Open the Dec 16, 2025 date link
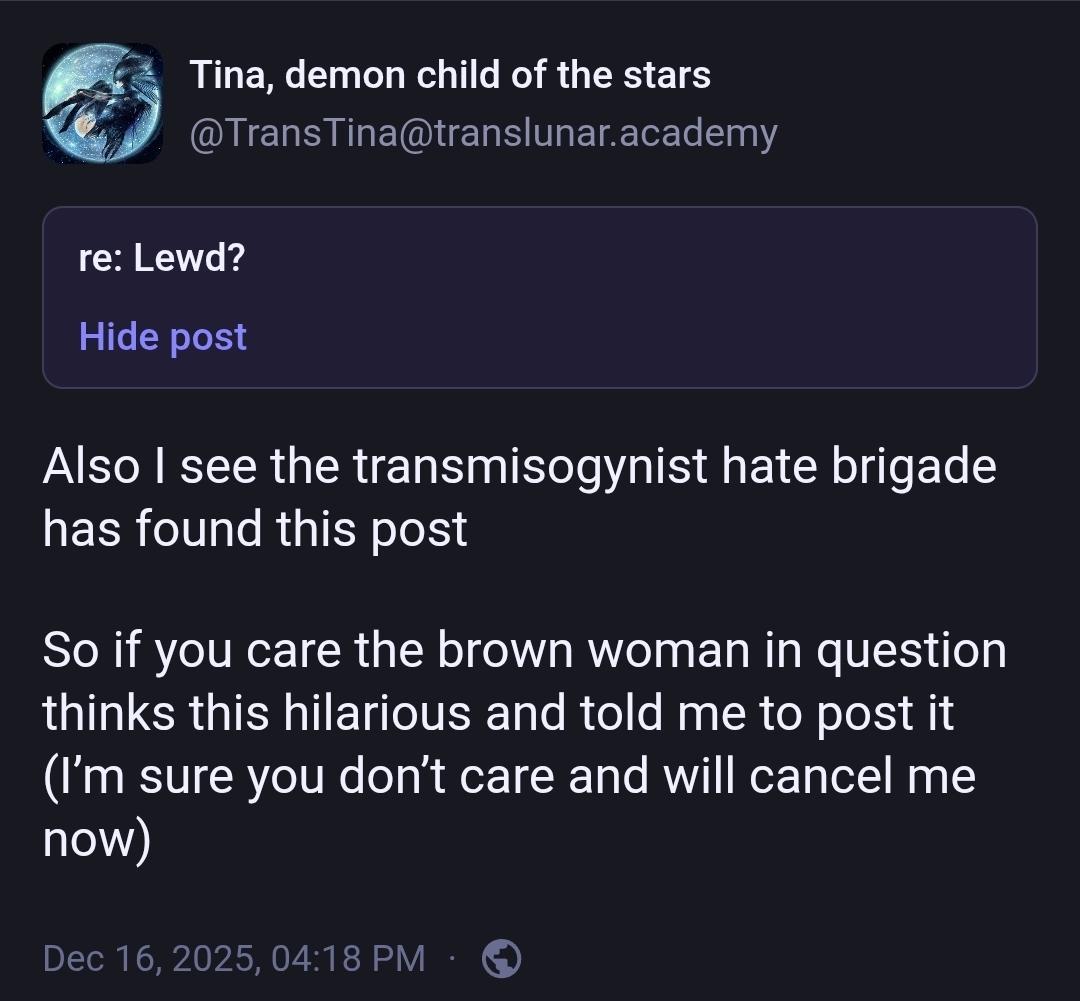1080x1001 pixels. [x=152, y=958]
